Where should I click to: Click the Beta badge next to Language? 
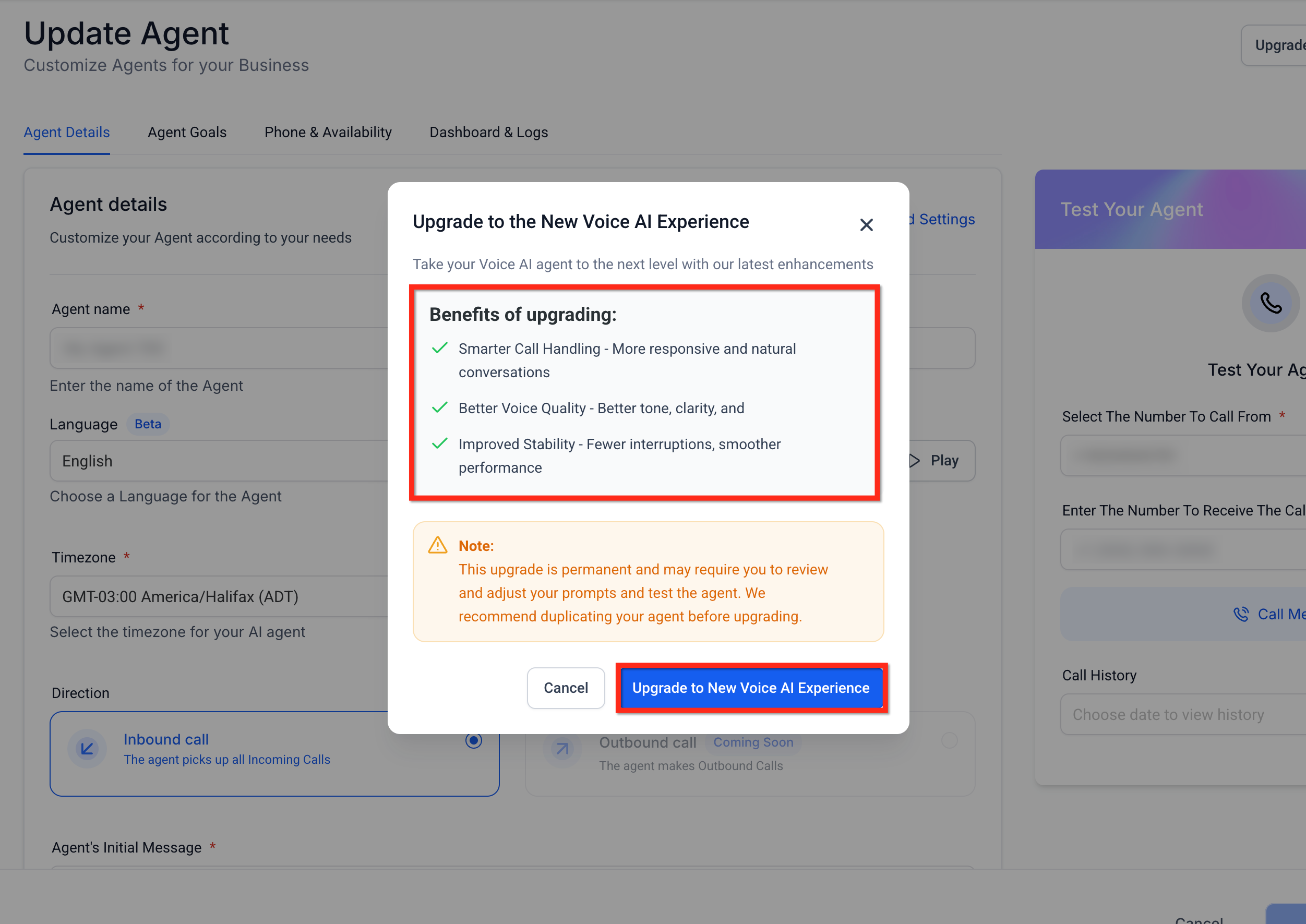point(147,423)
